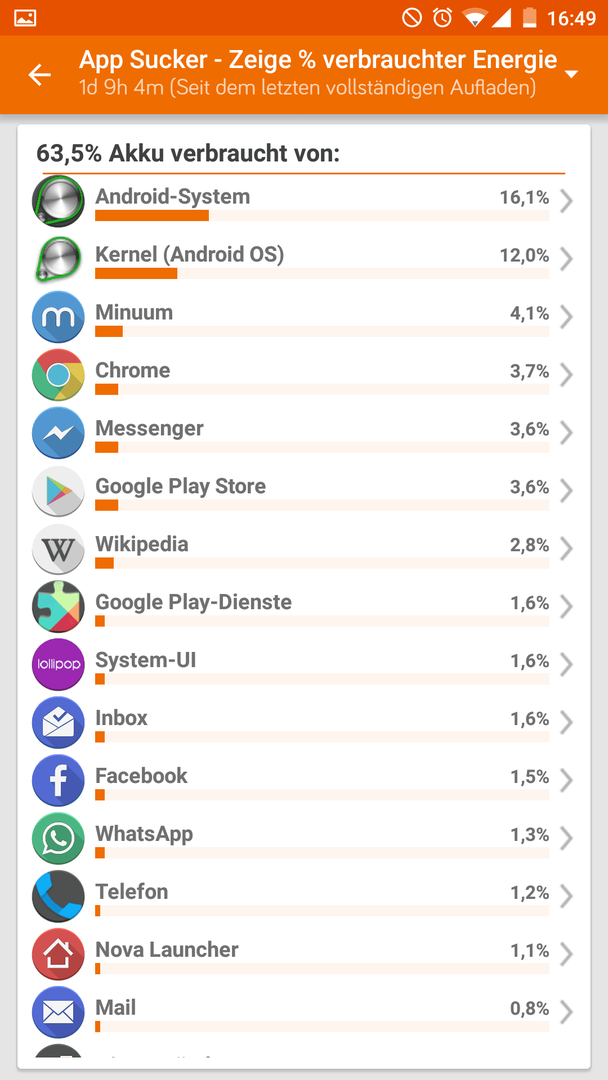608x1080 pixels.
Task: Open the Google Play-Dienste entry
Action: coord(304,606)
